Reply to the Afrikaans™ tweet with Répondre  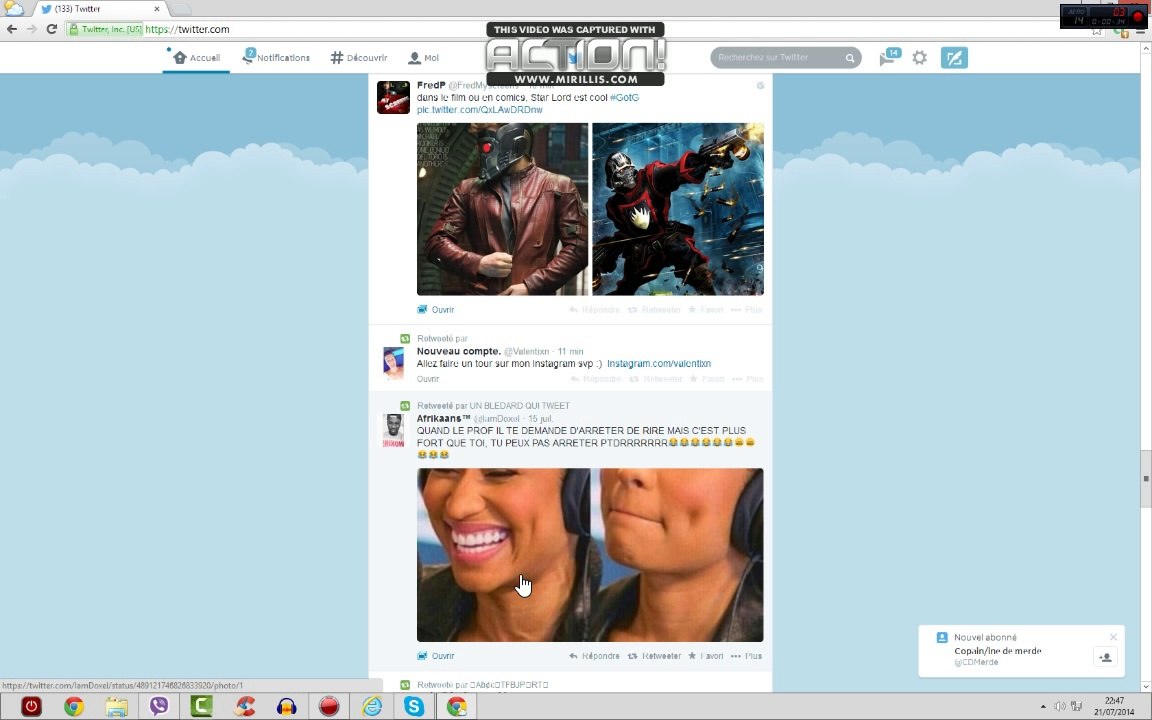coord(594,656)
